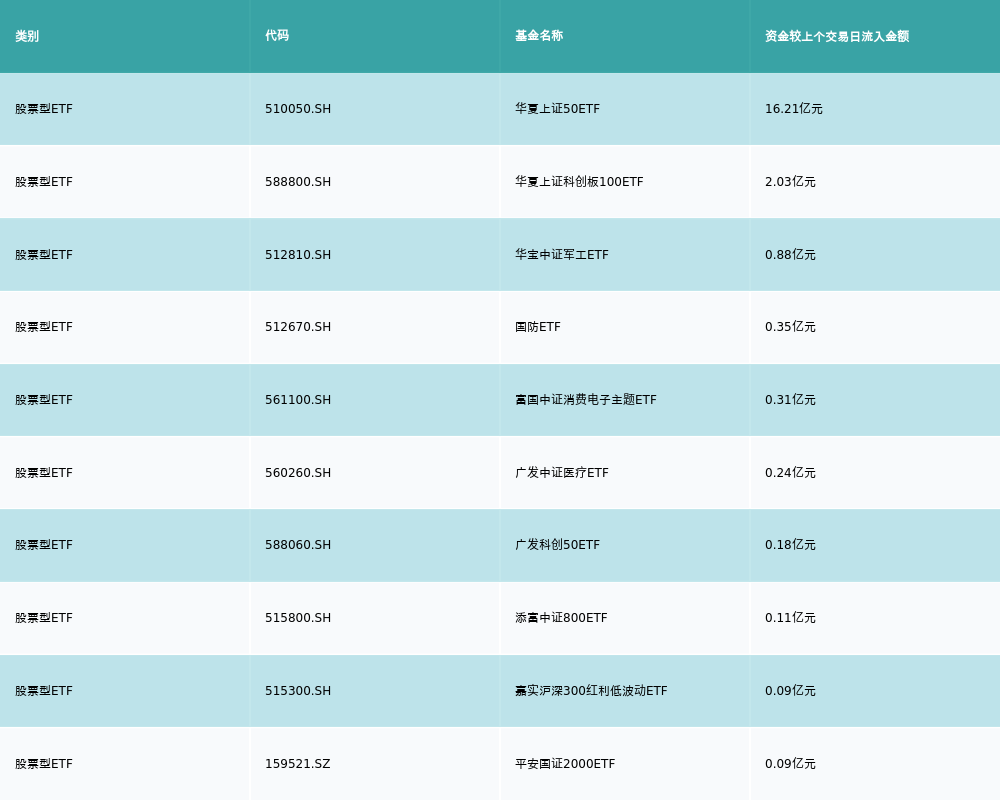
Task: Select fund name 华夏上证50ETF
Action: pyautogui.click(x=557, y=109)
